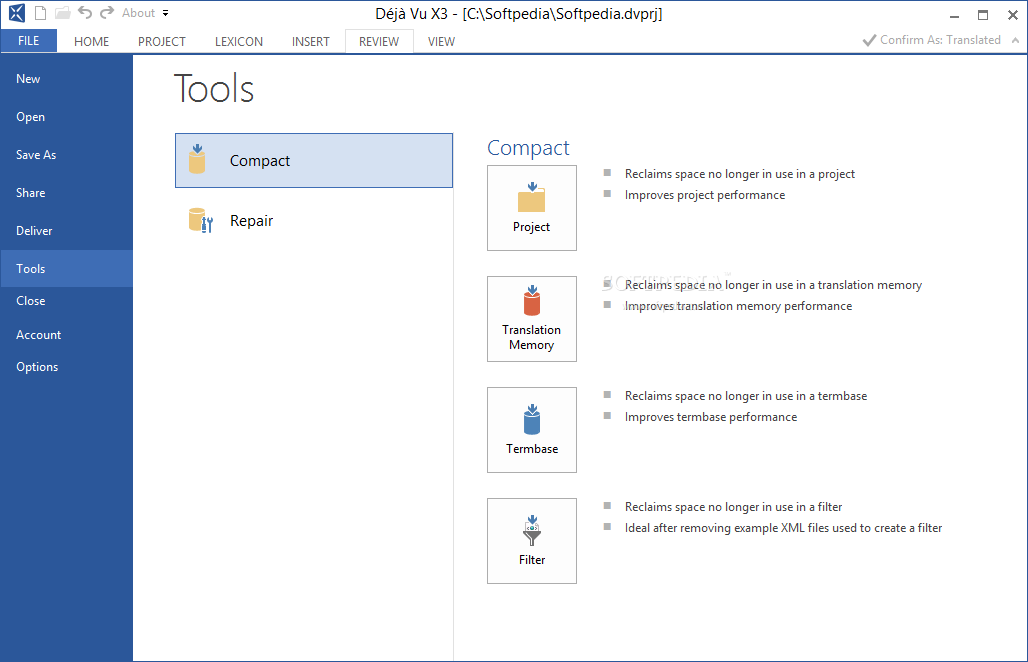Click the Déjà Vu X3 app logo icon
Image resolution: width=1028 pixels, height=662 pixels.
16,12
